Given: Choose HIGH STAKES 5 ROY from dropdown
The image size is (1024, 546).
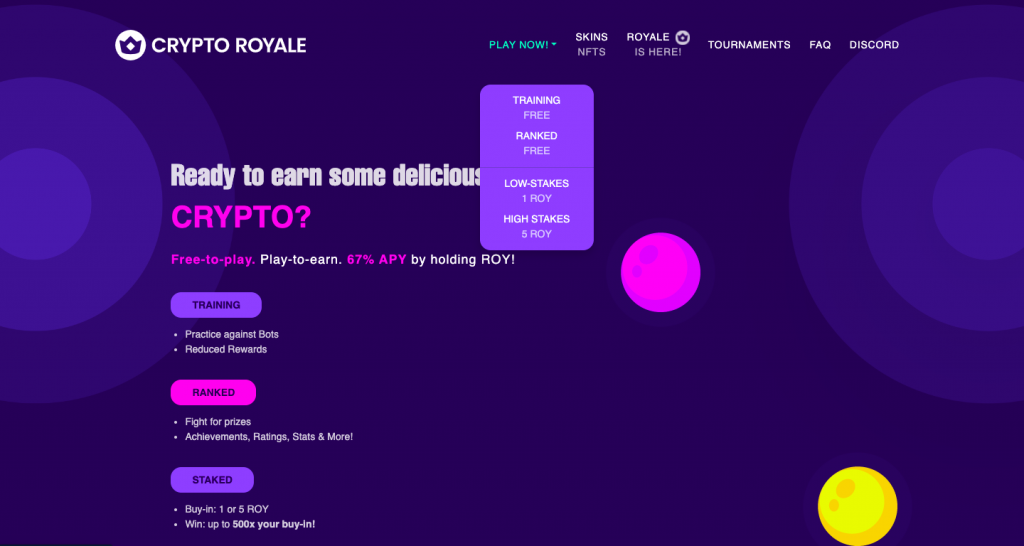Looking at the screenshot, I should click(537, 226).
